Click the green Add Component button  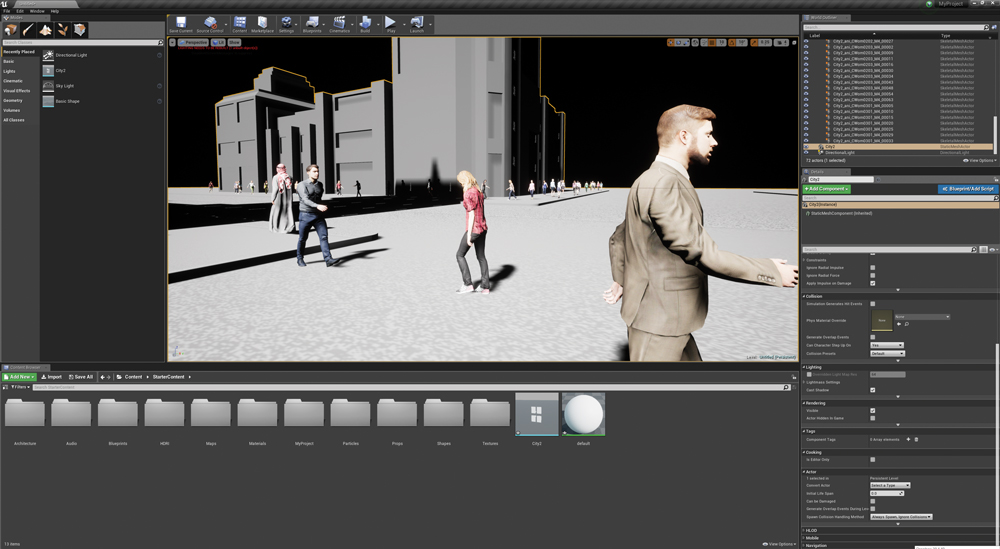click(x=827, y=189)
